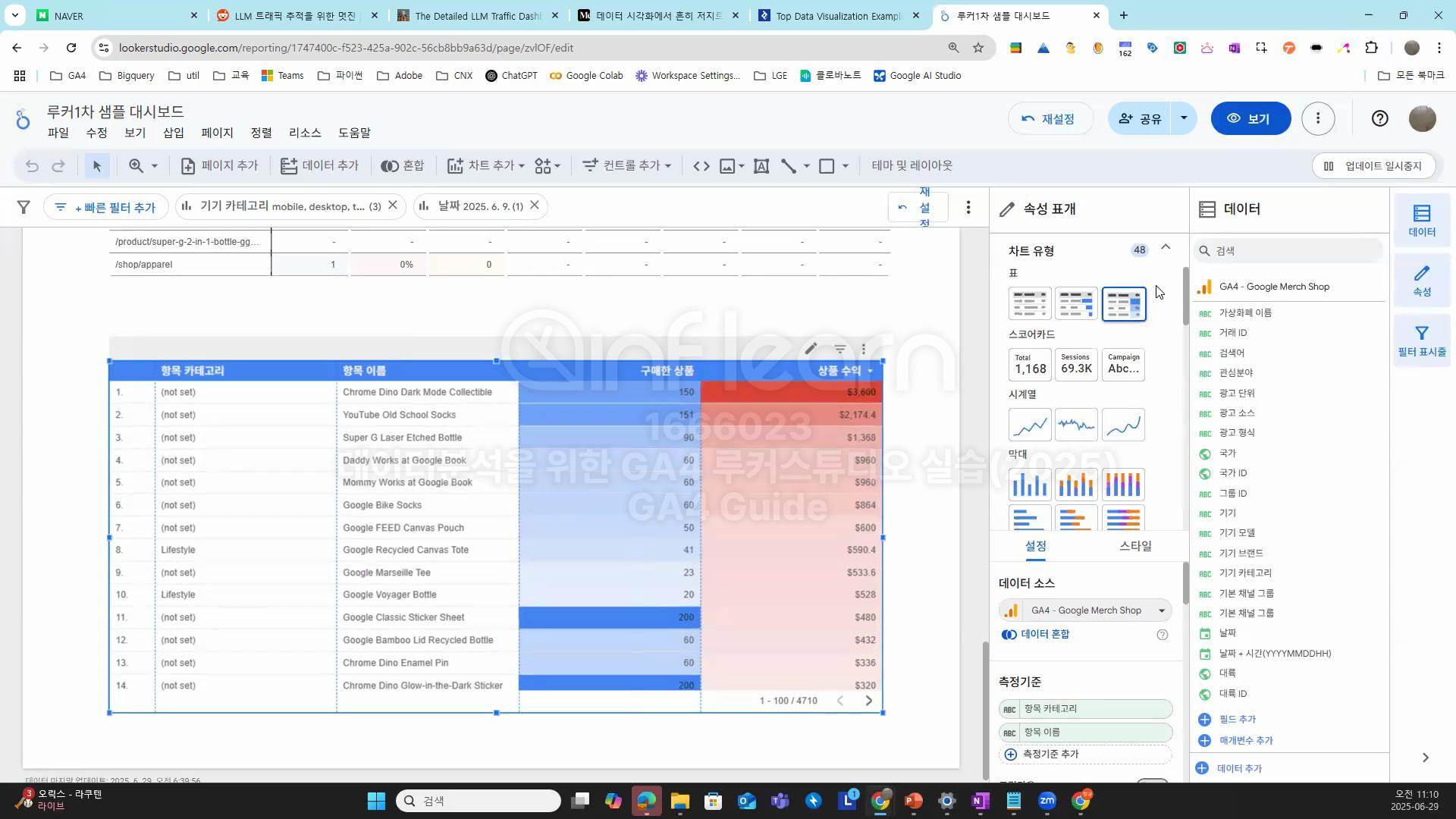The width and height of the screenshot is (1456, 819).
Task: Click 측정기준 추가 button
Action: click(1085, 754)
